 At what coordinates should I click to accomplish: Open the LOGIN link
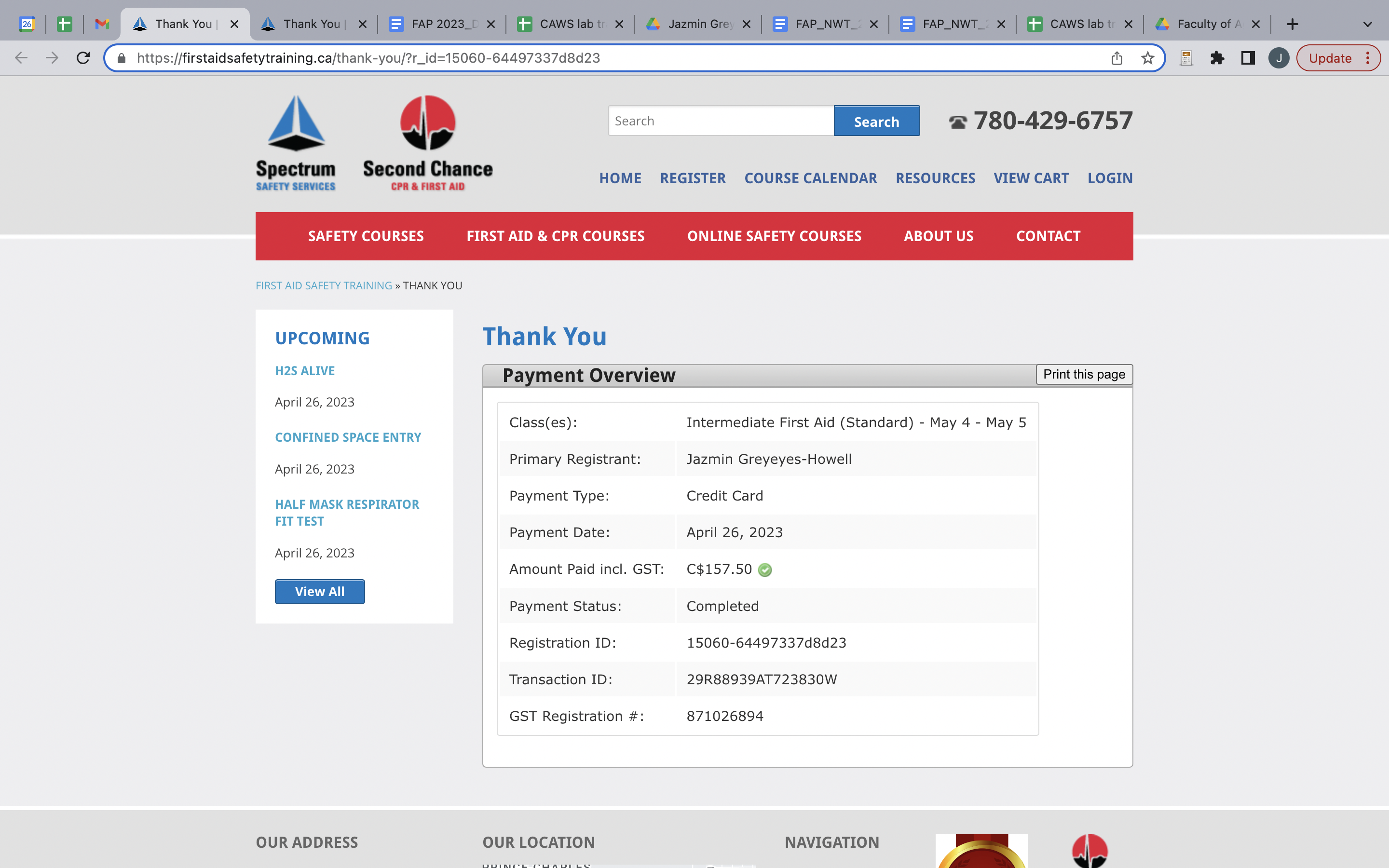point(1110,178)
